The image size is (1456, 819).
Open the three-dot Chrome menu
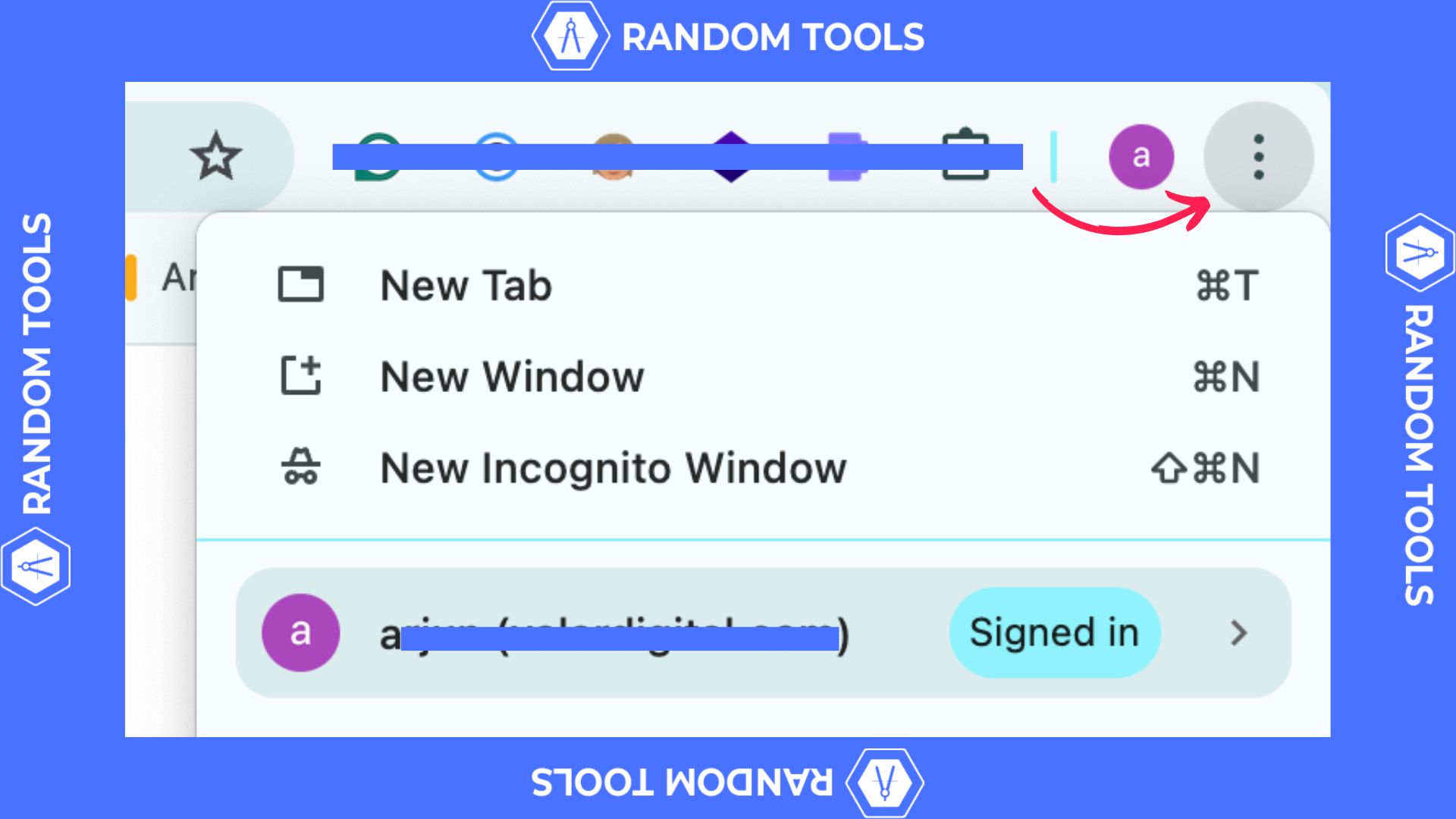[x=1257, y=155]
